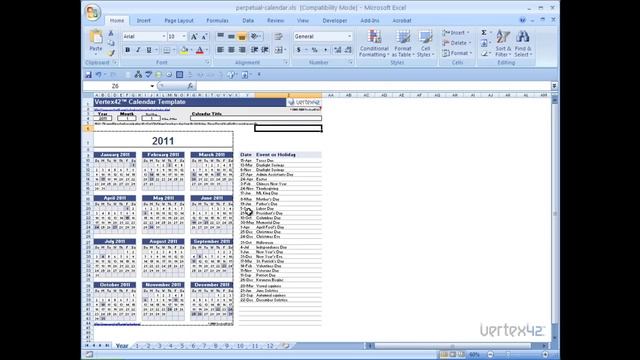Apply Comma Style
Image resolution: width=640 pixels, height=360 pixels.
325,50
